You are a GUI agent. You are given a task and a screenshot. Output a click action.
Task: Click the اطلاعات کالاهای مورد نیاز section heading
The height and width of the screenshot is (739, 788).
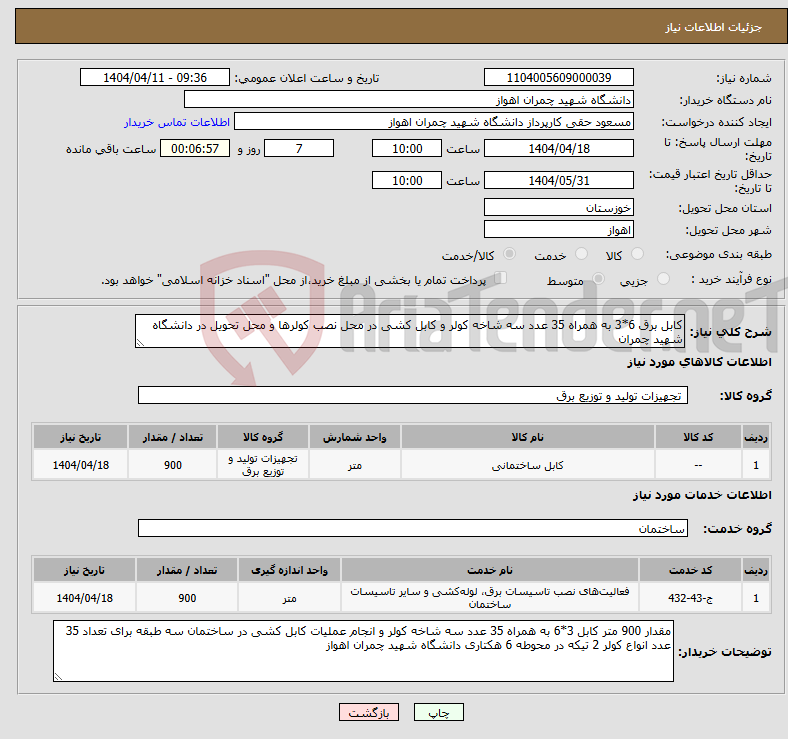(x=699, y=362)
